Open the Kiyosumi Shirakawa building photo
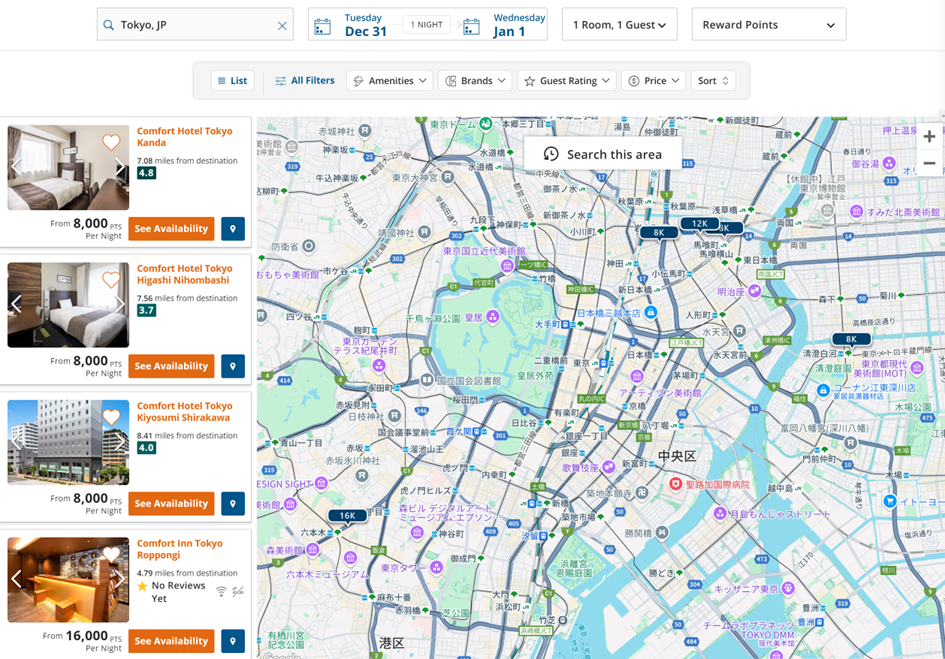 click(x=68, y=443)
